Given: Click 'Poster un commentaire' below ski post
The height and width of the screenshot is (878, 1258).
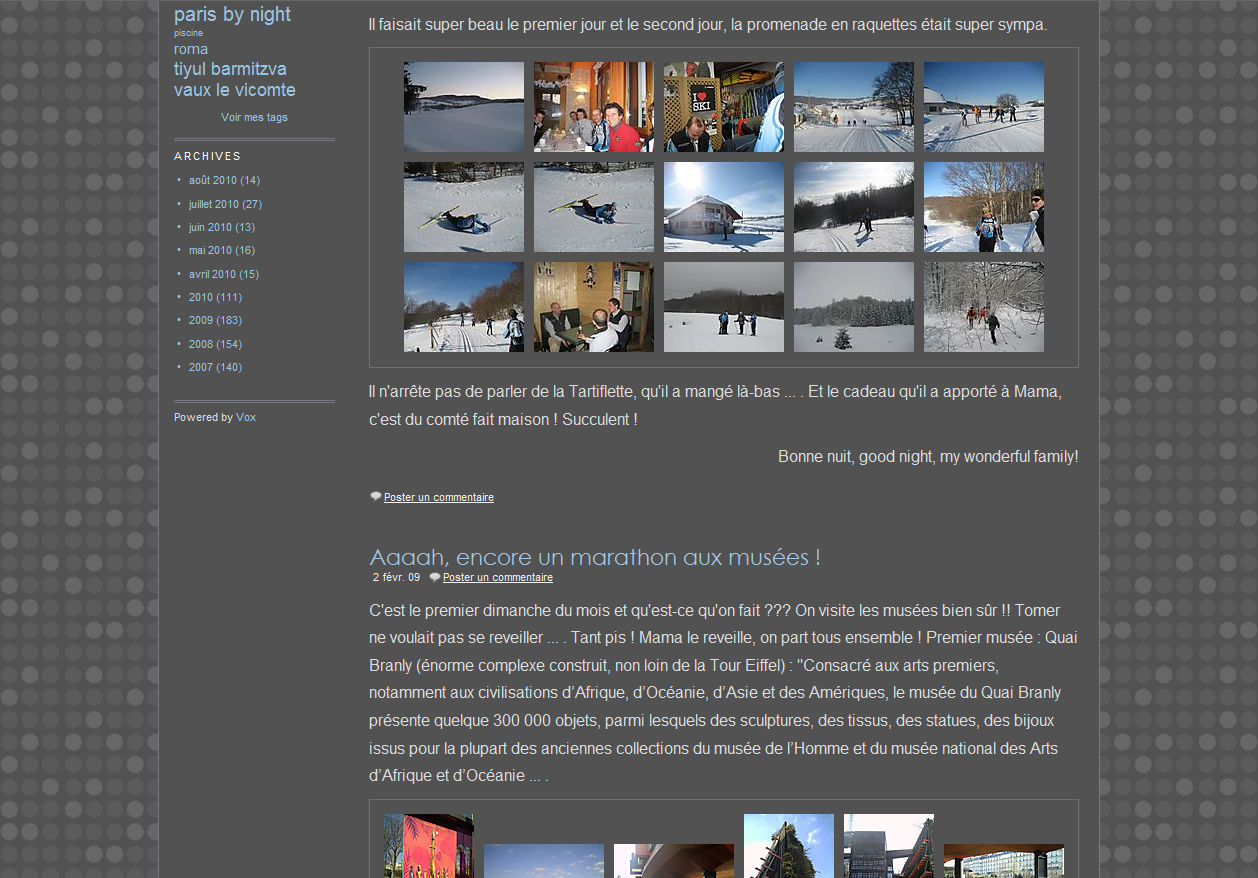Looking at the screenshot, I should pyautogui.click(x=438, y=497).
